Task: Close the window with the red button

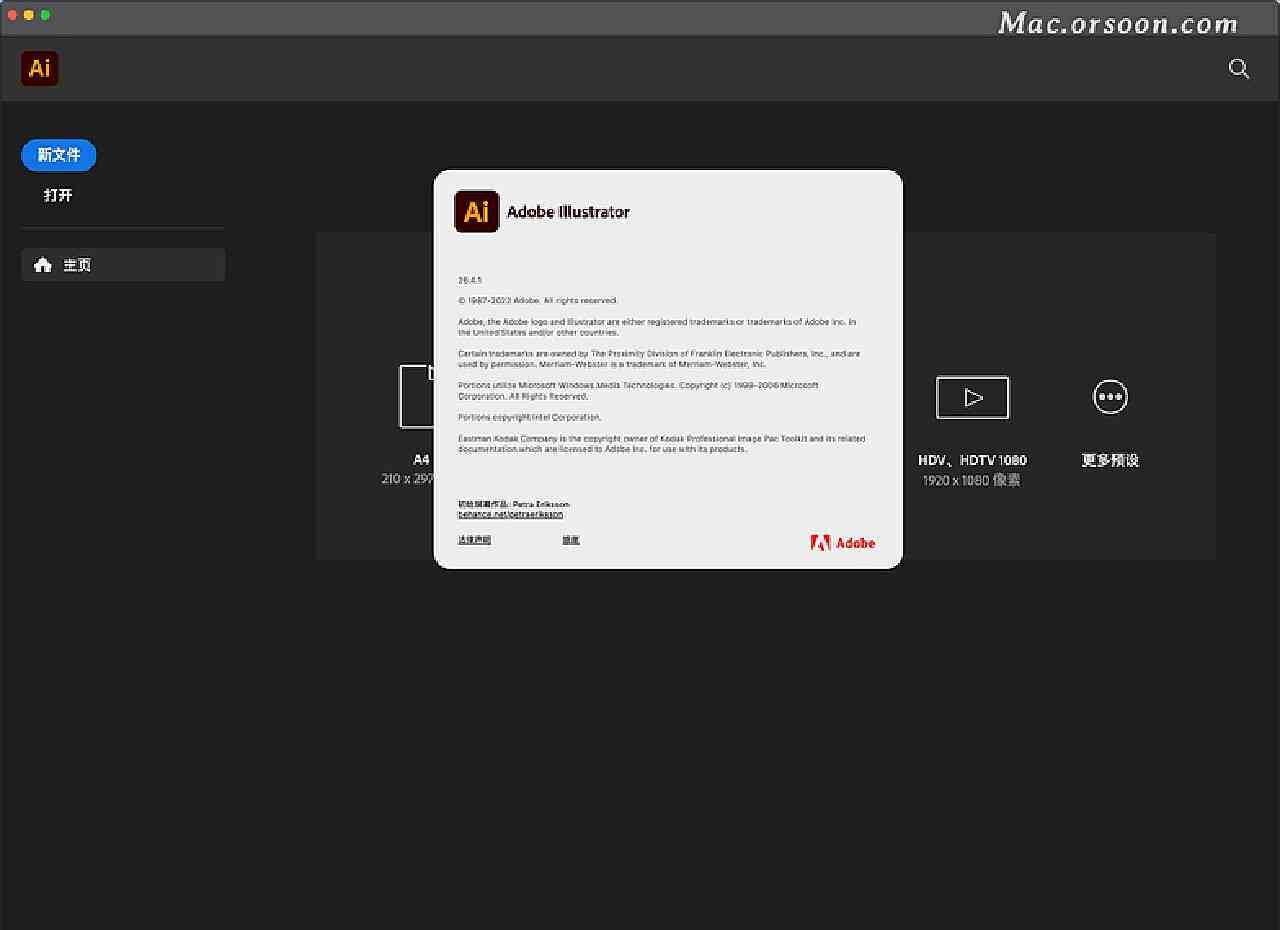Action: [13, 15]
